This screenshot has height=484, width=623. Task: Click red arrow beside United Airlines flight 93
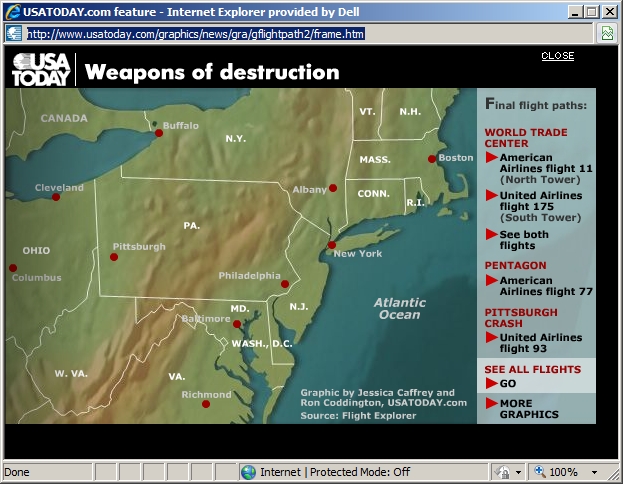(491, 337)
